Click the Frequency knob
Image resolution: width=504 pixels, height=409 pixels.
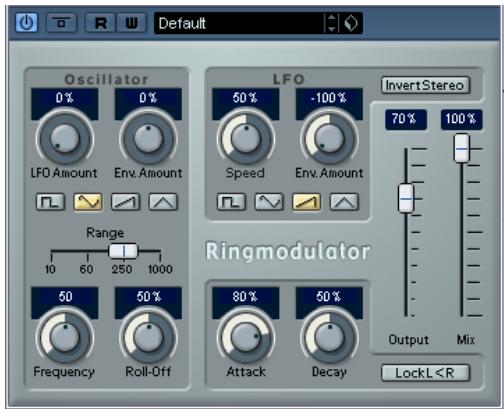pyautogui.click(x=65, y=337)
